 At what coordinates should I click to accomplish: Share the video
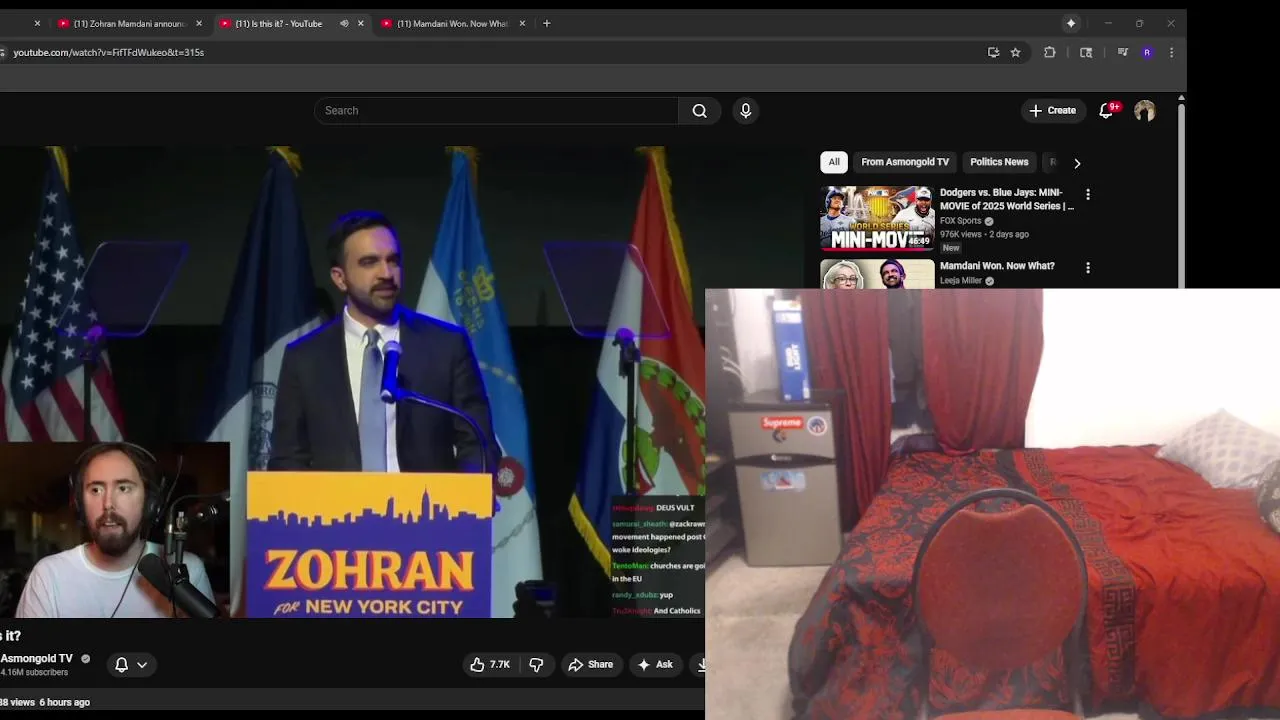click(590, 664)
